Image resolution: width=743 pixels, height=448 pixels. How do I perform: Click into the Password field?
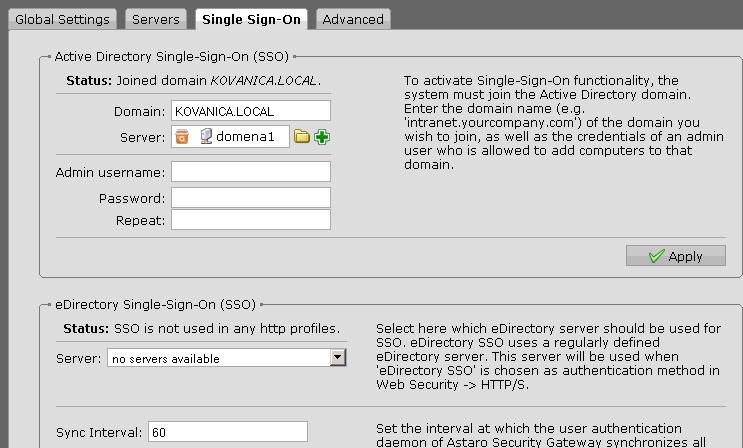point(251,198)
